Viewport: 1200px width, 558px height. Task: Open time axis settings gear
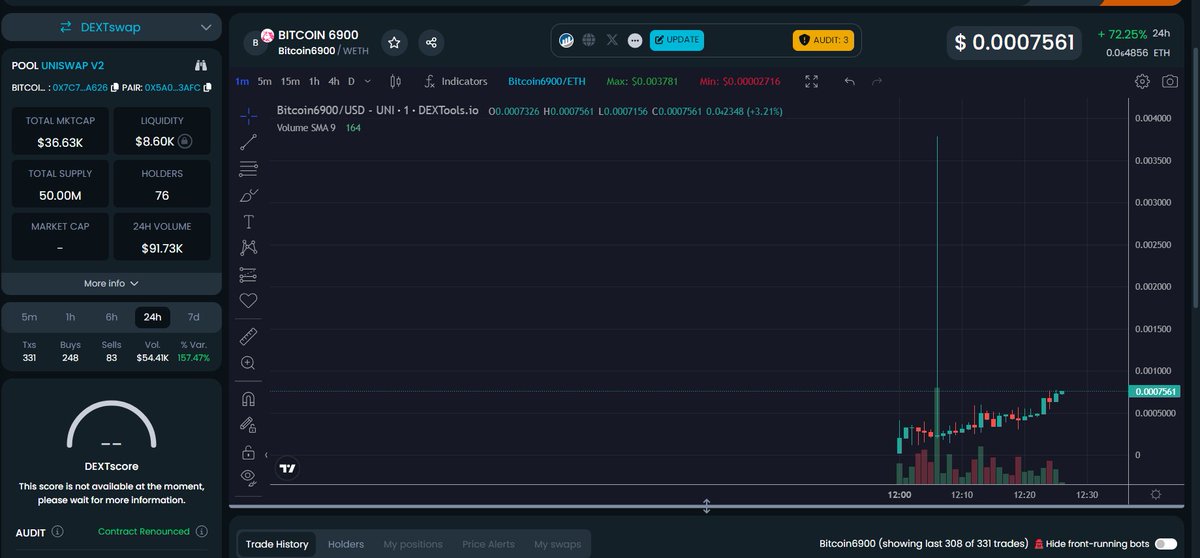point(1156,494)
